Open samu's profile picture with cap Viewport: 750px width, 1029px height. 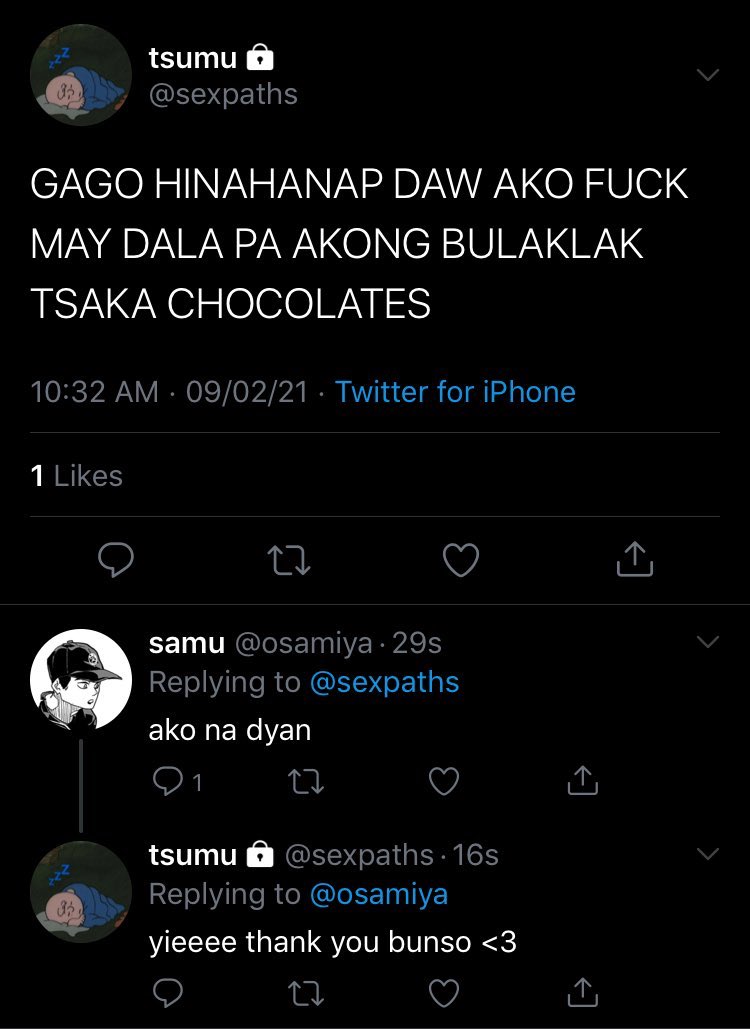[x=81, y=680]
